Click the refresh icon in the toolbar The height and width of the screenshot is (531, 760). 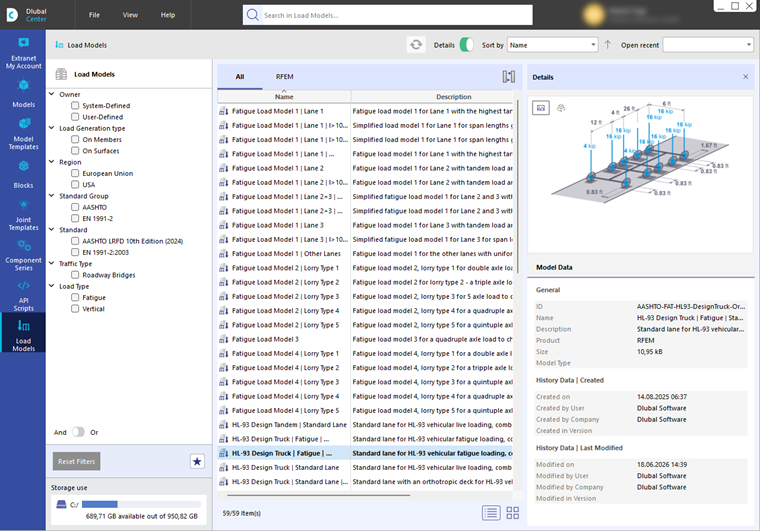tap(416, 45)
